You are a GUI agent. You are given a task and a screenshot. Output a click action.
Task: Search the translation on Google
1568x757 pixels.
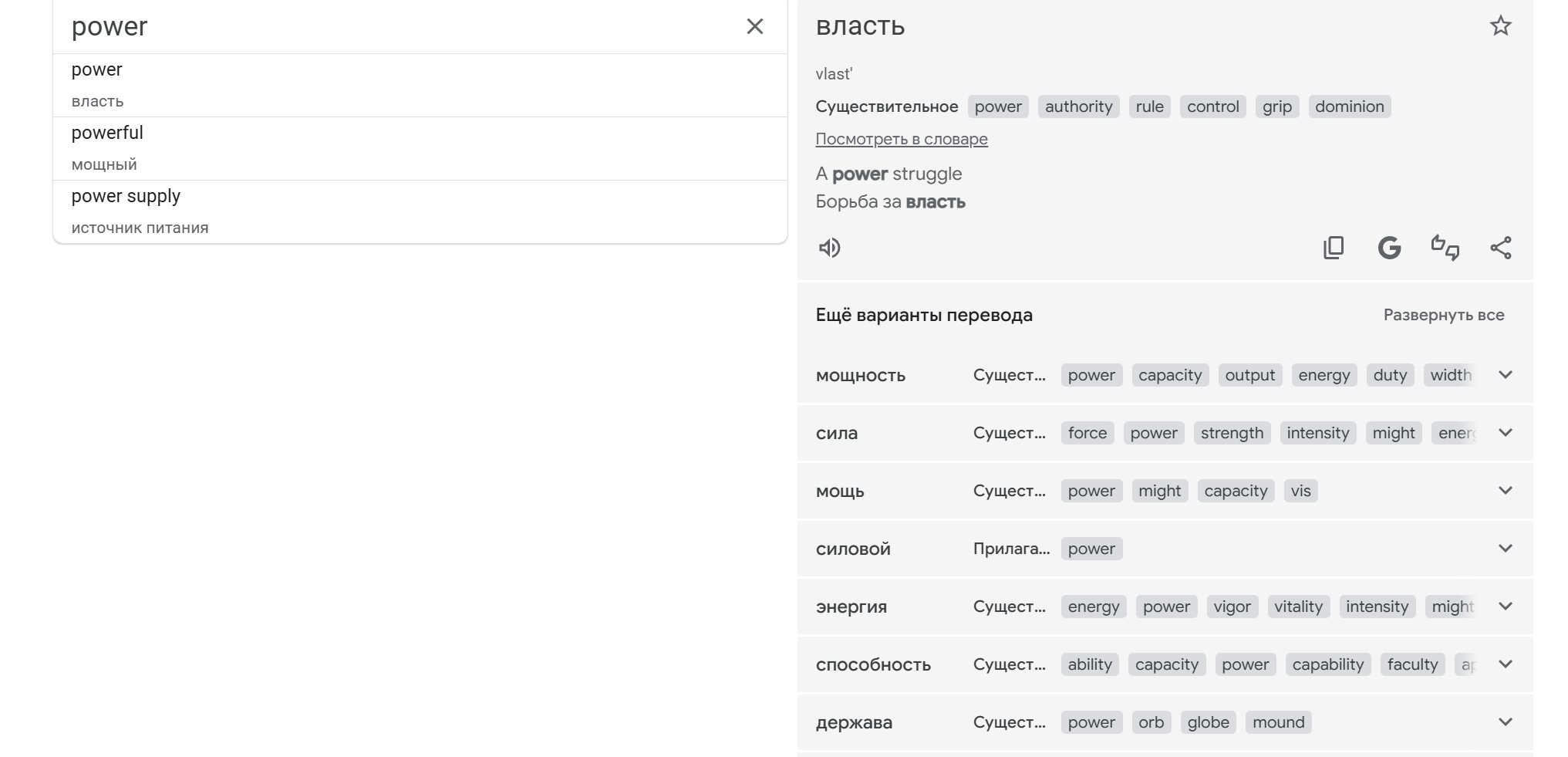tap(1389, 248)
